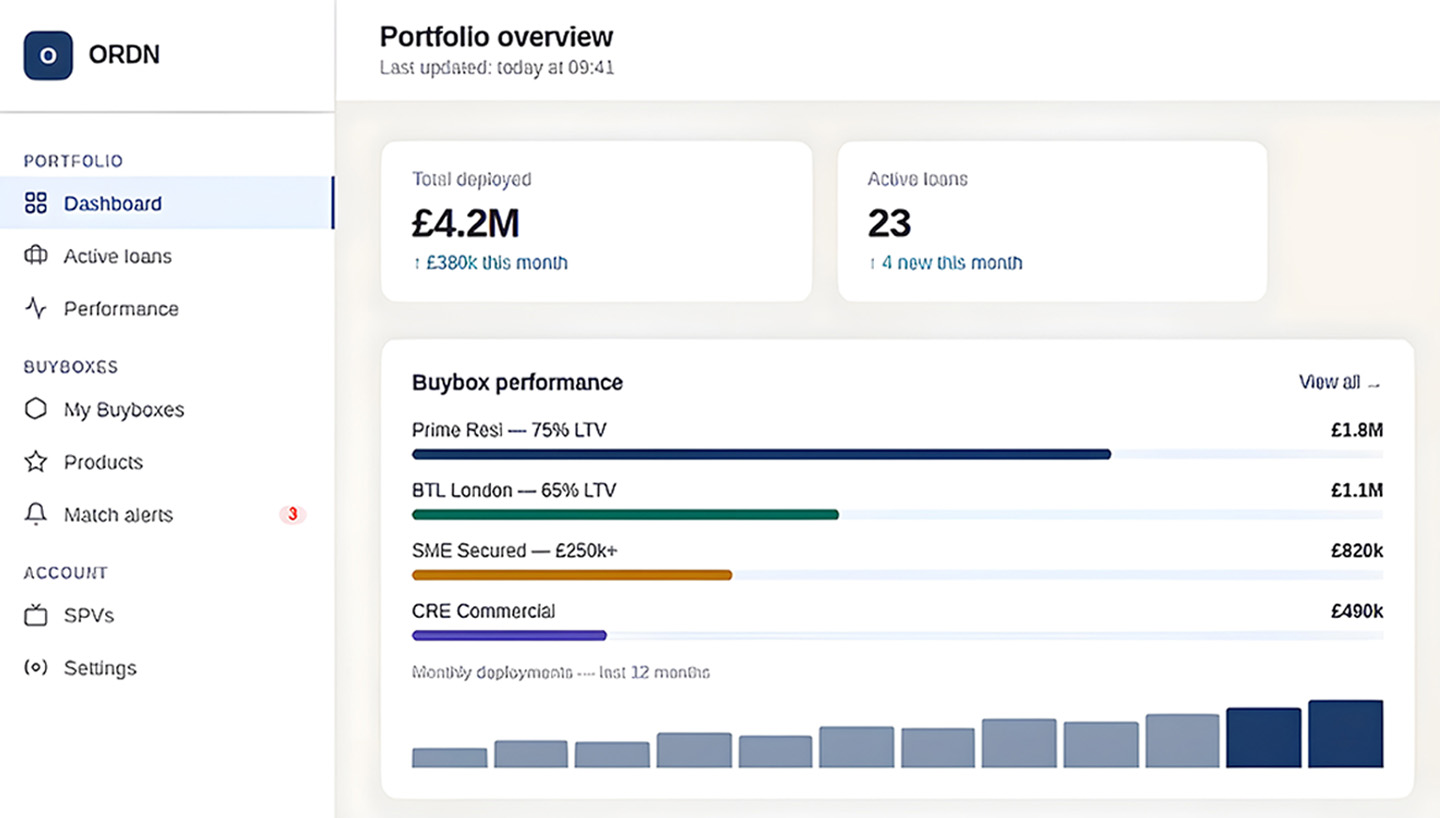
Task: Click the Portfolio overview heading
Action: 496,37
